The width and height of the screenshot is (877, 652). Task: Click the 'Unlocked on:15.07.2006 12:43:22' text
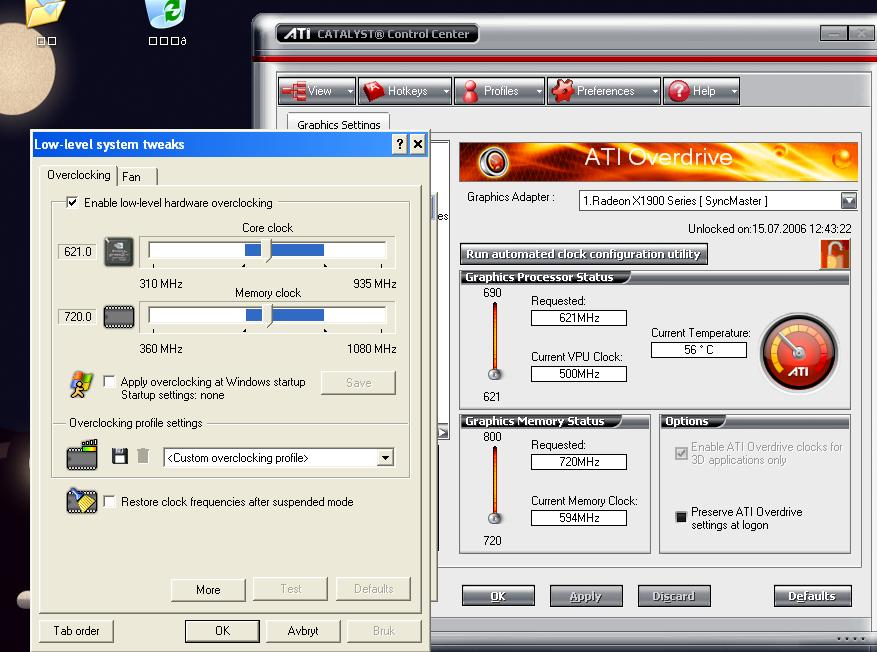(x=770, y=229)
